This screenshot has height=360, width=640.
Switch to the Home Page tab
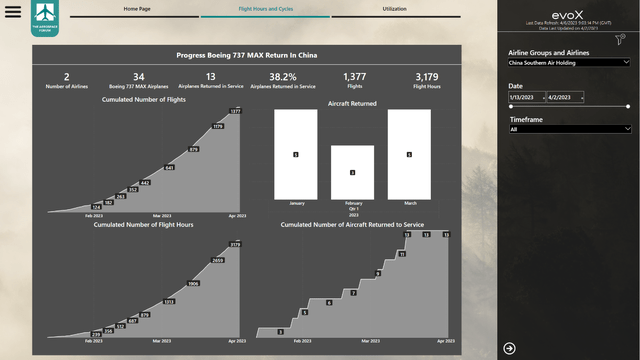[x=137, y=9]
